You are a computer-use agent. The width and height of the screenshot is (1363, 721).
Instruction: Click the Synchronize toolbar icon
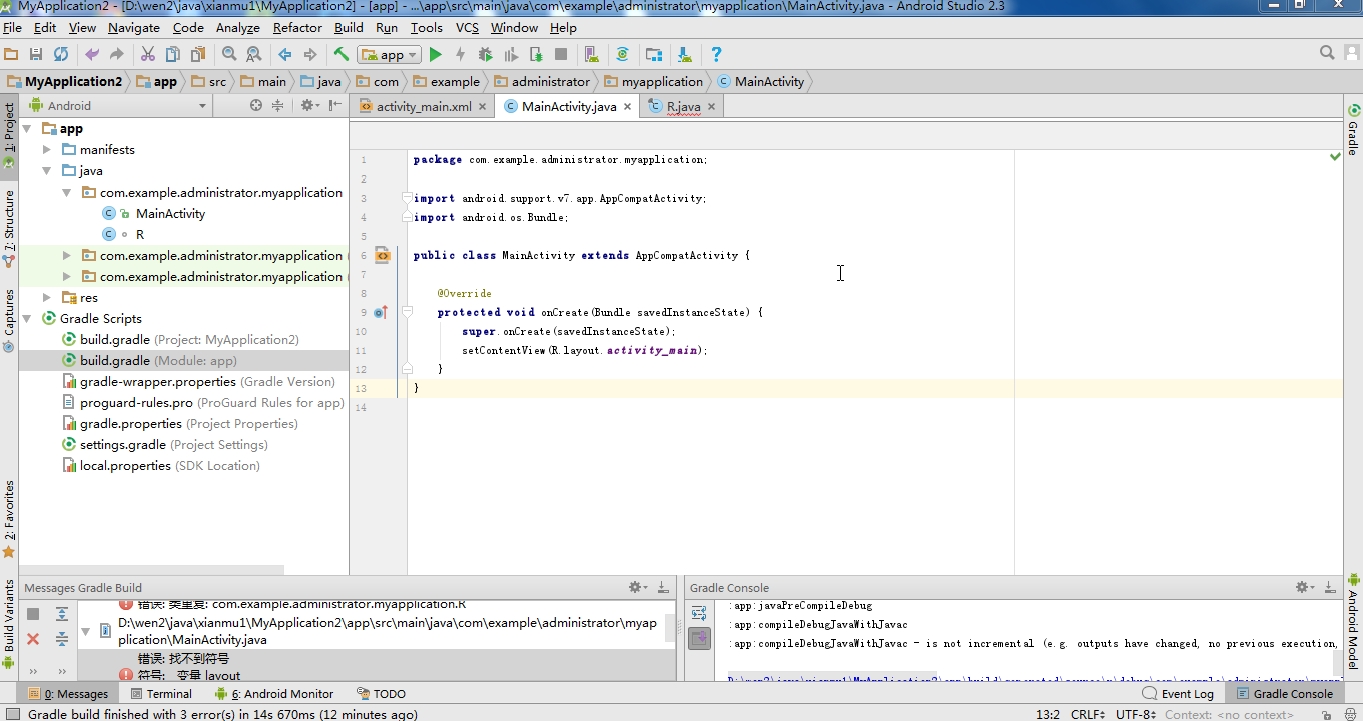(61, 54)
